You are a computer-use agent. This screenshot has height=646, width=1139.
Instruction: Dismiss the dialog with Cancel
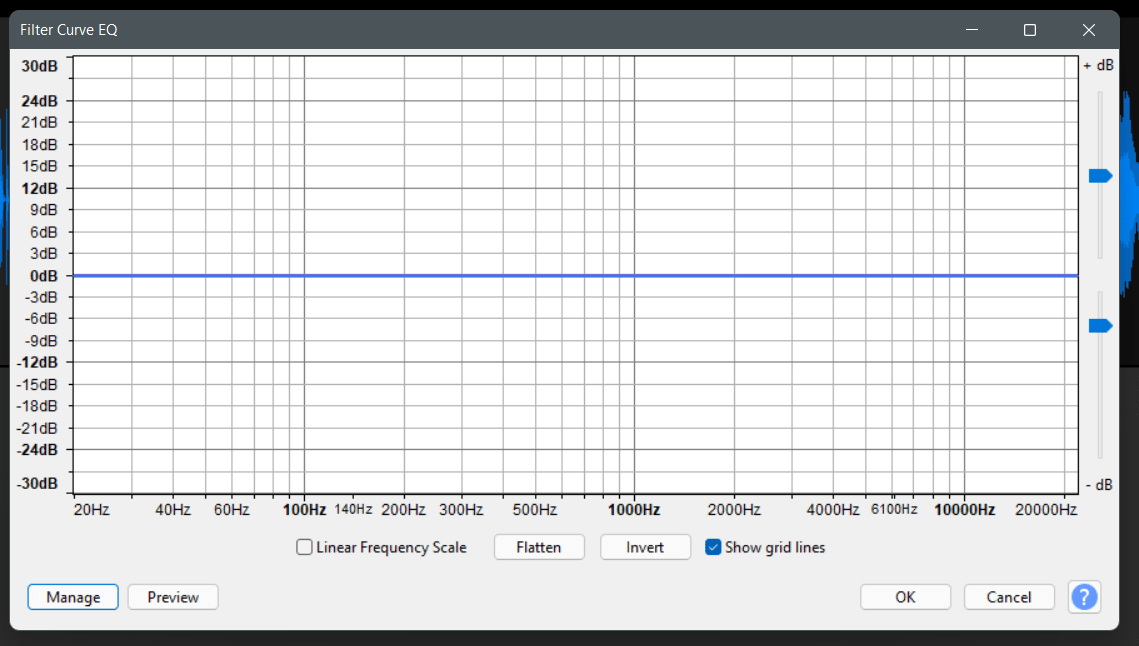tap(1009, 597)
